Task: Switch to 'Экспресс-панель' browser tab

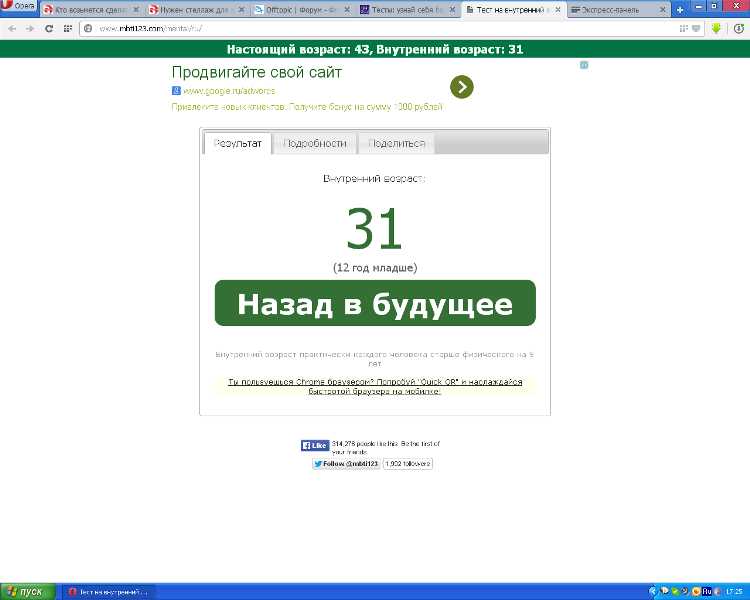Action: click(x=612, y=9)
